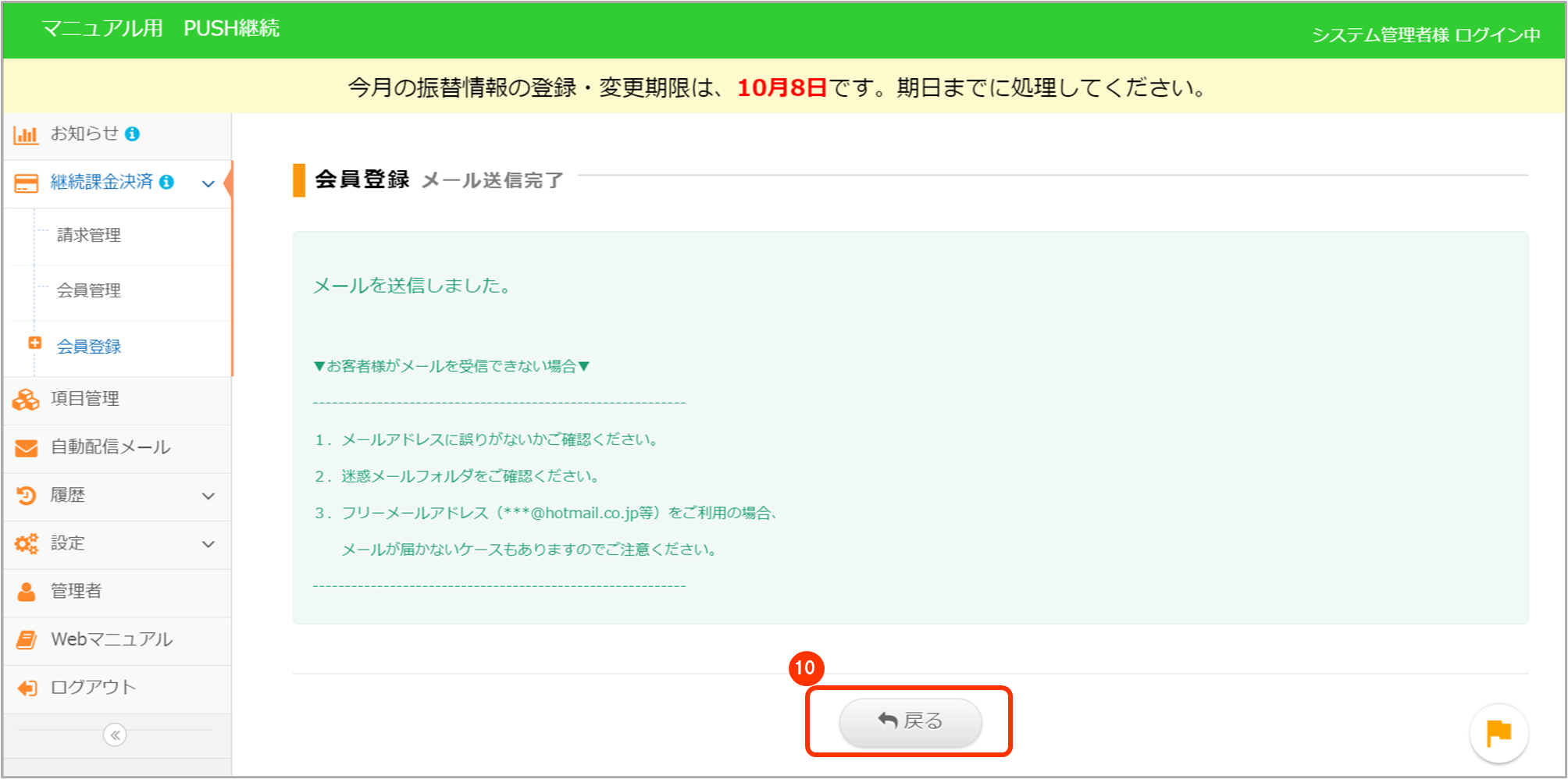This screenshot has width=1568, height=779.
Task: Click the person icon for 管理者
Action: coord(26,592)
